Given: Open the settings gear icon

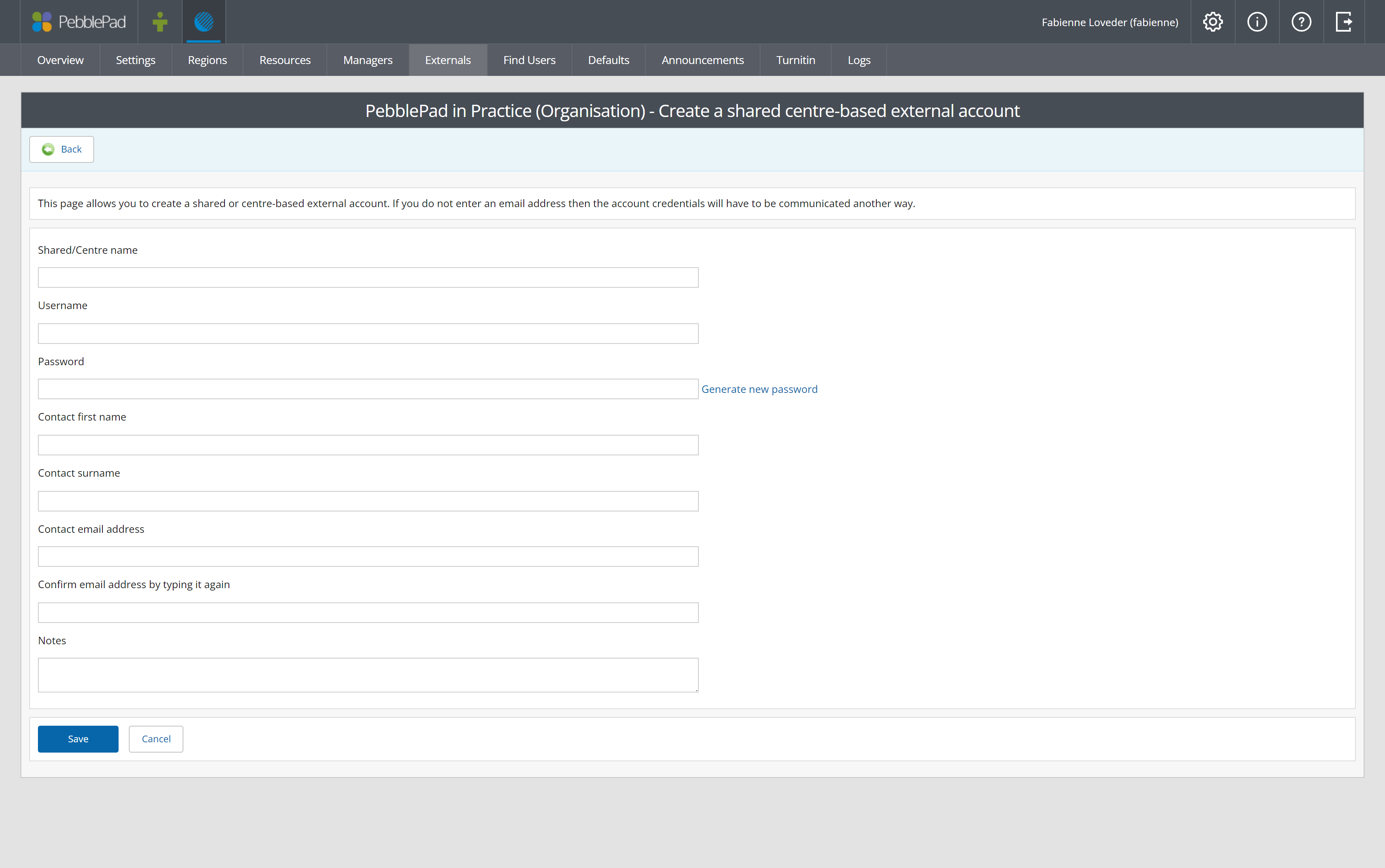Looking at the screenshot, I should click(1212, 22).
